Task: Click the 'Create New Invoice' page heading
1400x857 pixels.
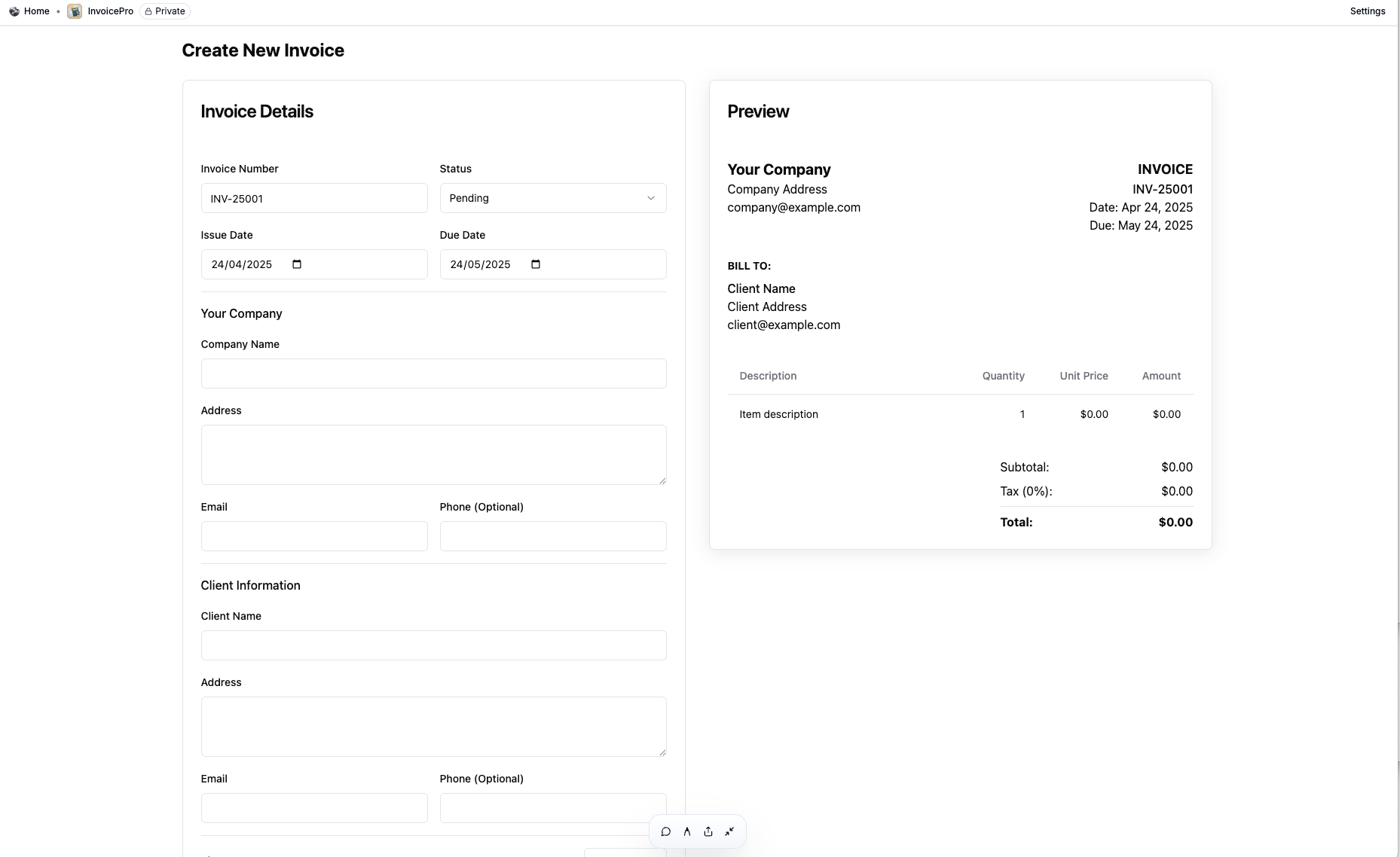Action: (x=263, y=50)
